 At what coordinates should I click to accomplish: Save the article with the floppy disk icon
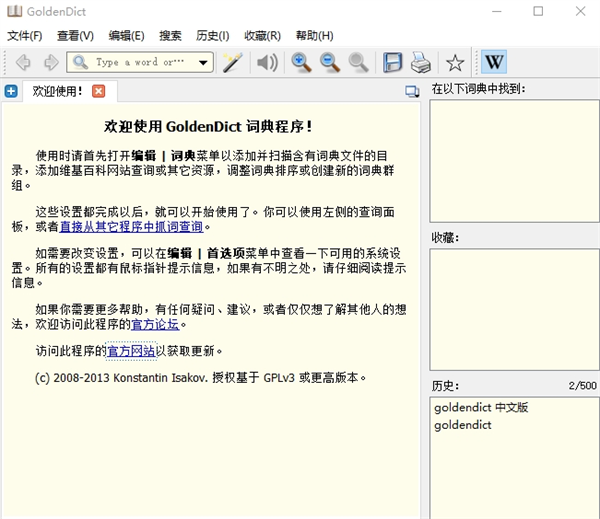[x=393, y=62]
